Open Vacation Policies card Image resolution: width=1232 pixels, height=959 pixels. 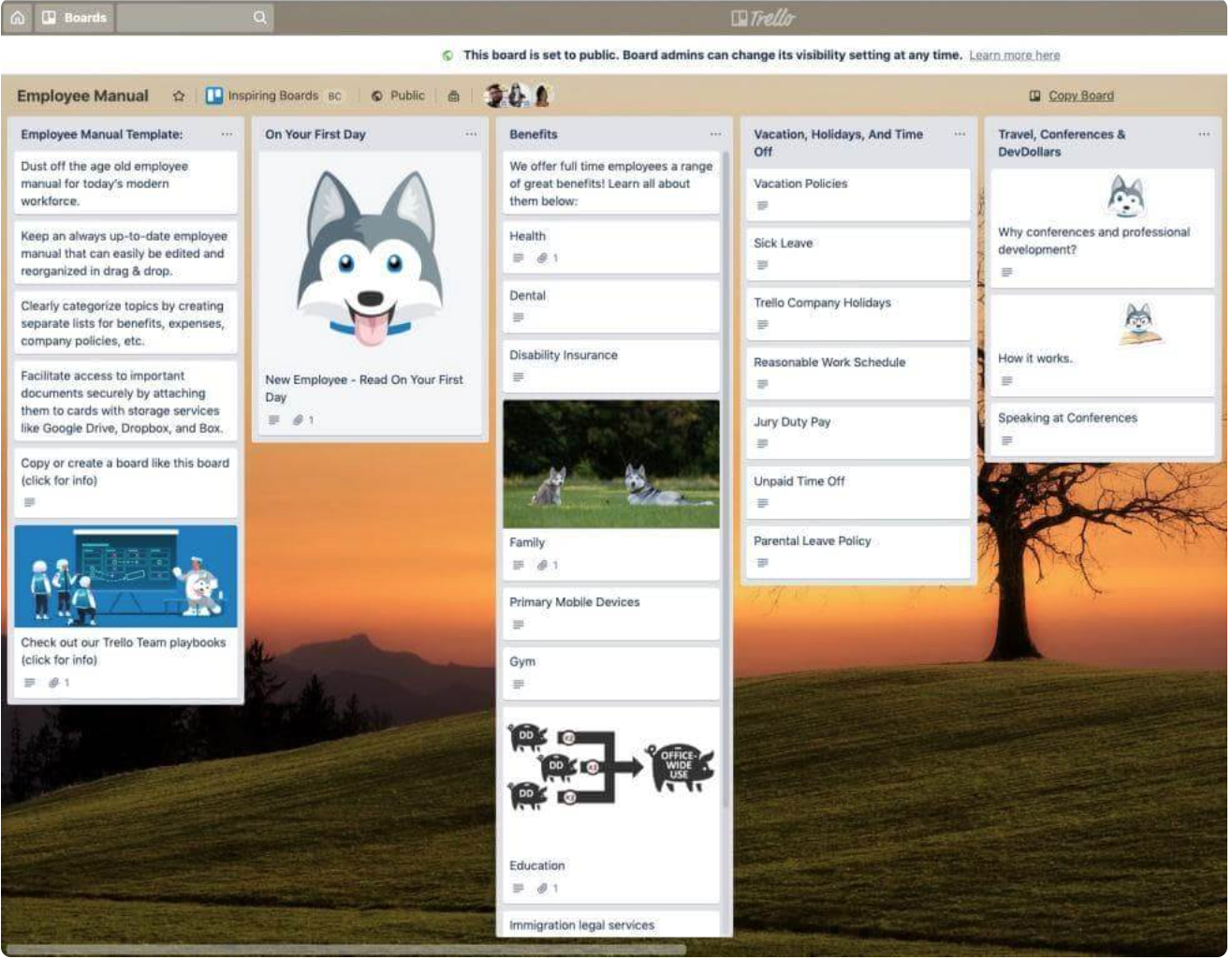point(858,195)
